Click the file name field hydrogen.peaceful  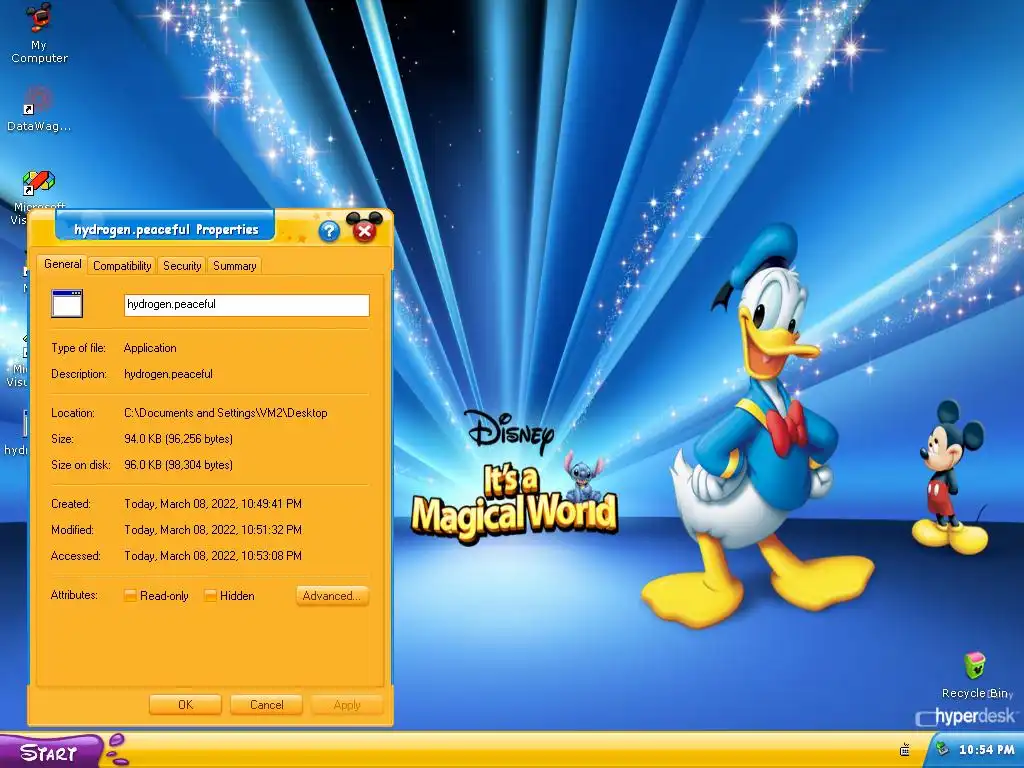[247, 305]
